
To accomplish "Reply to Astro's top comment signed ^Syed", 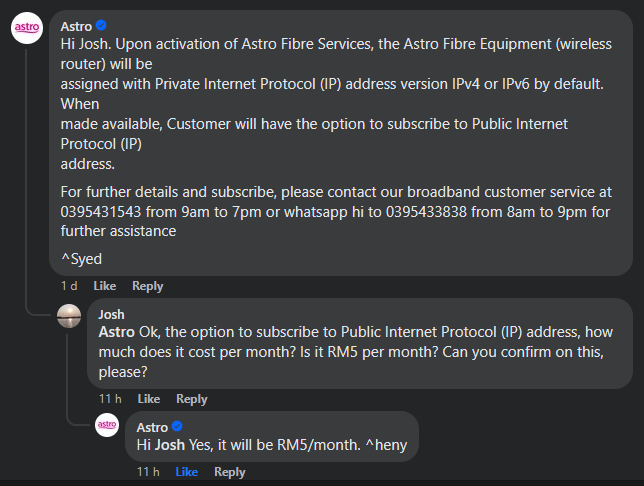I will coord(147,286).
